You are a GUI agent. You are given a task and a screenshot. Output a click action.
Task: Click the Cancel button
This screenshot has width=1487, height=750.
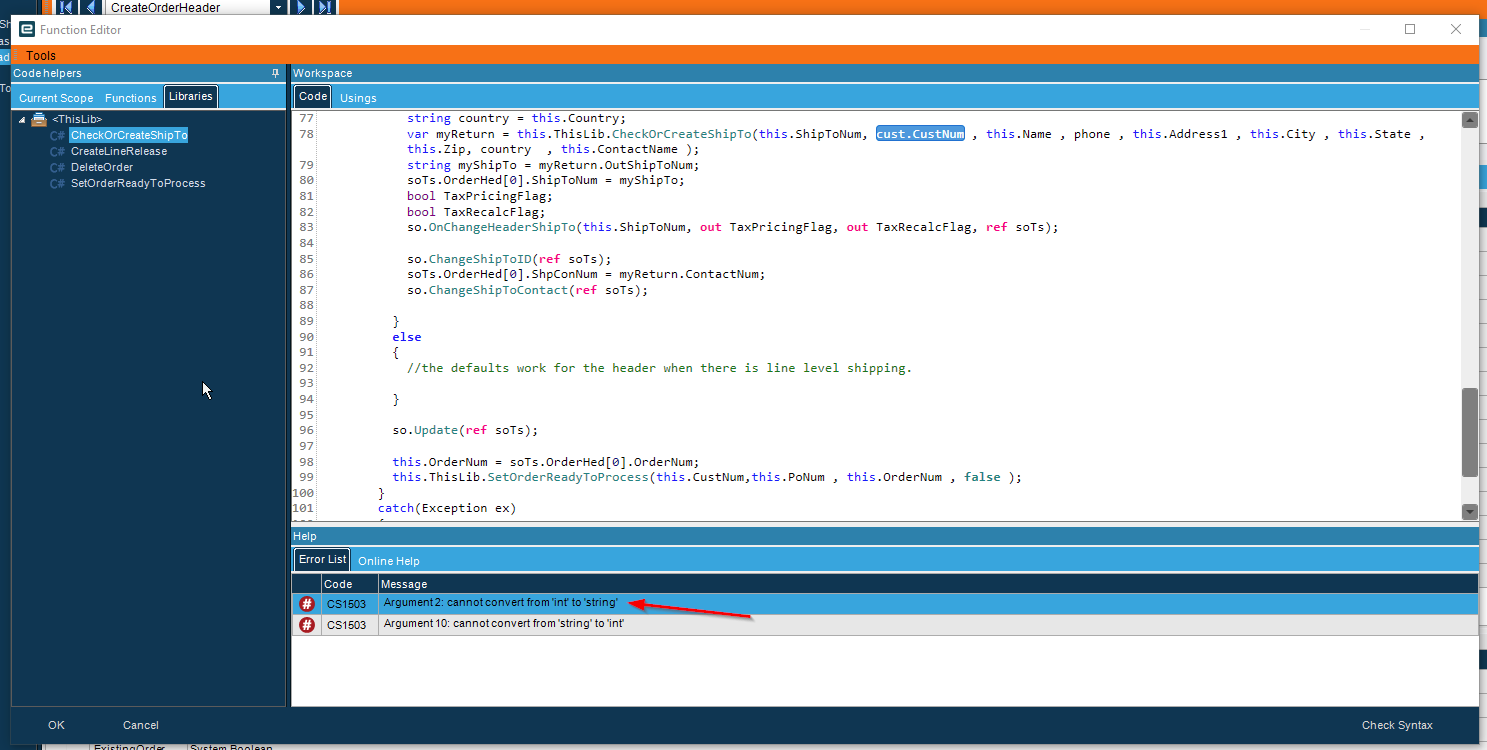tap(141, 725)
